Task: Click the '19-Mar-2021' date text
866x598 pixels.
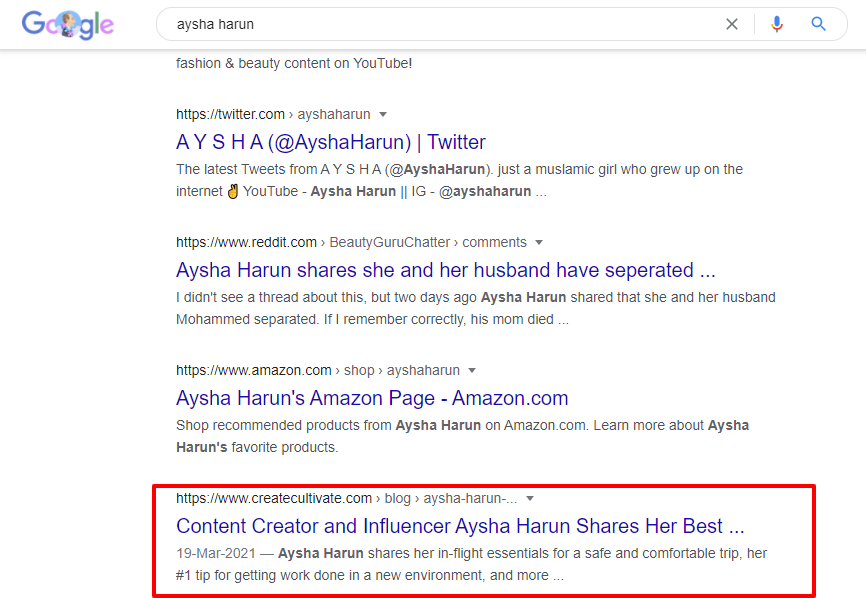Action: pos(216,553)
